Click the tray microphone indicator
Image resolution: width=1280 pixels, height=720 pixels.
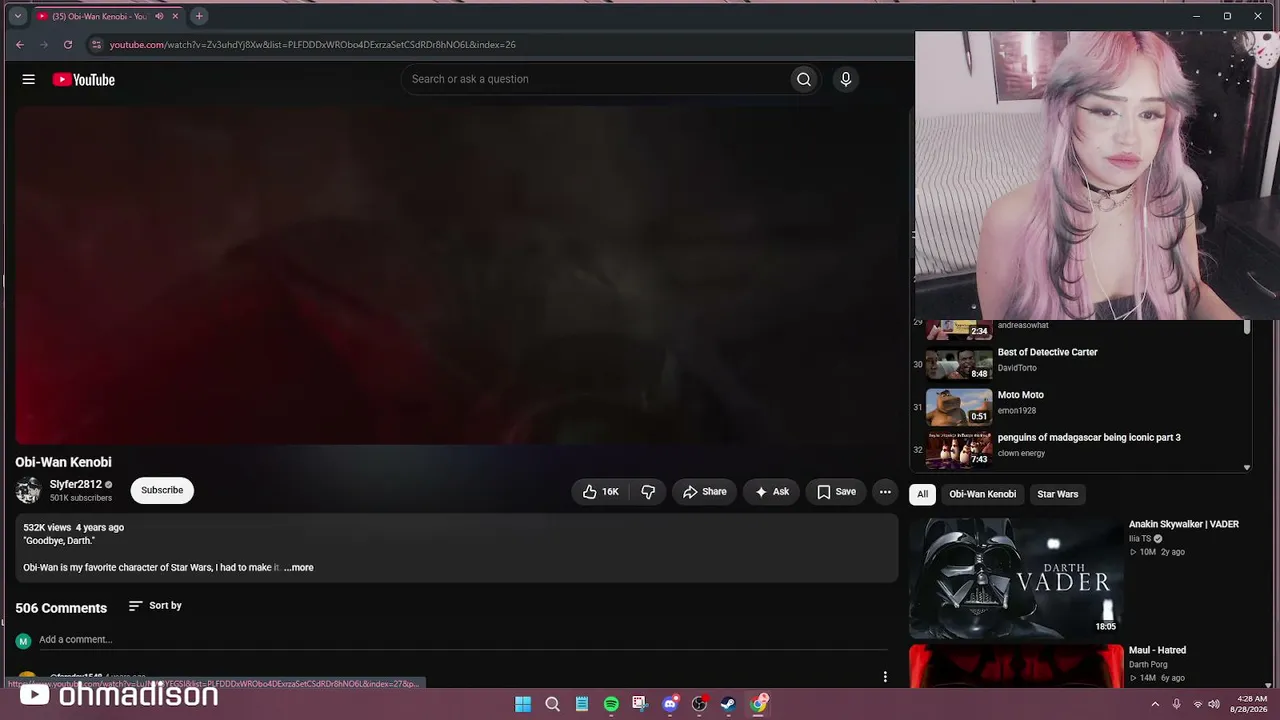coord(1176,704)
